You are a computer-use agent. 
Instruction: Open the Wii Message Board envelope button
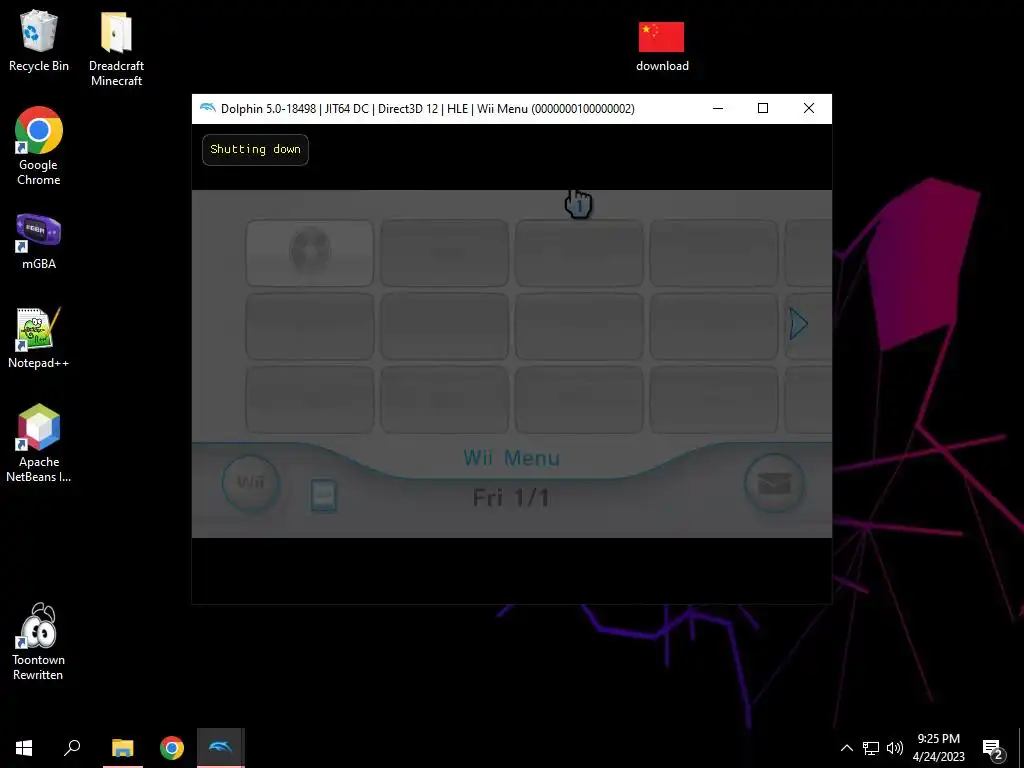click(x=775, y=483)
